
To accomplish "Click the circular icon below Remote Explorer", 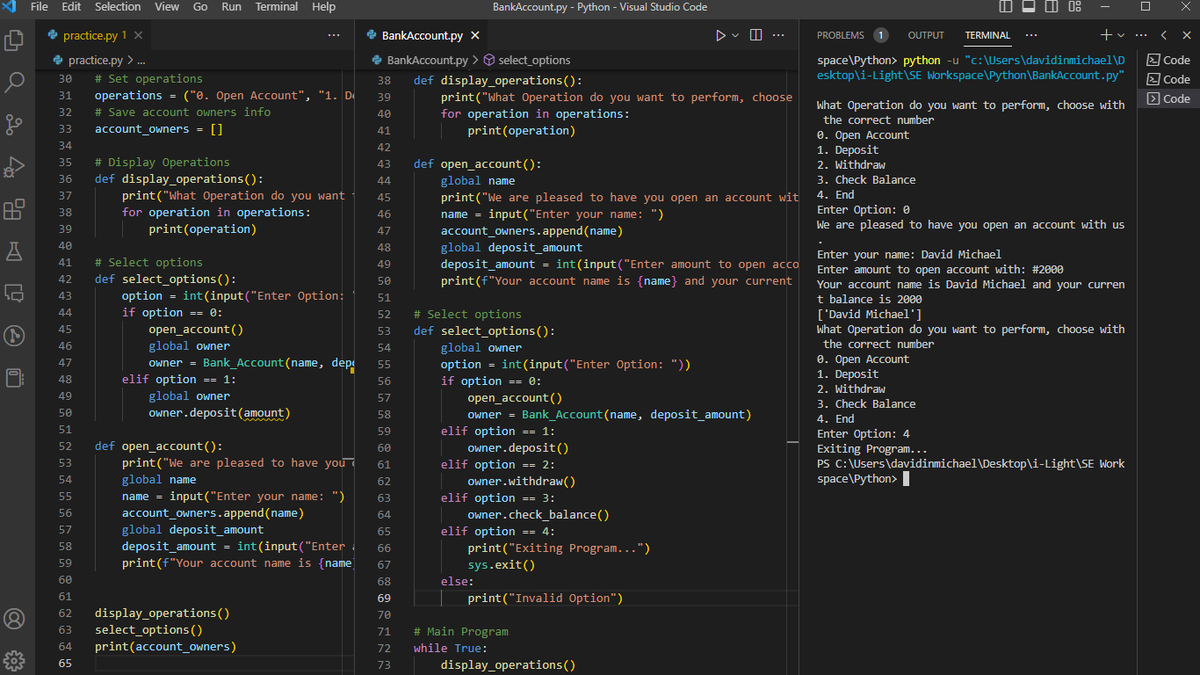I will pyautogui.click(x=14, y=335).
